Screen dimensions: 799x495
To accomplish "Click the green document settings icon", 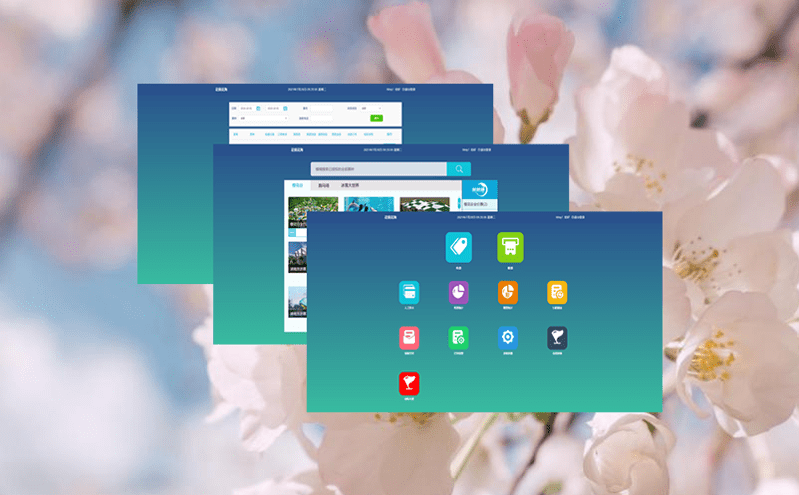I will coord(459,338).
